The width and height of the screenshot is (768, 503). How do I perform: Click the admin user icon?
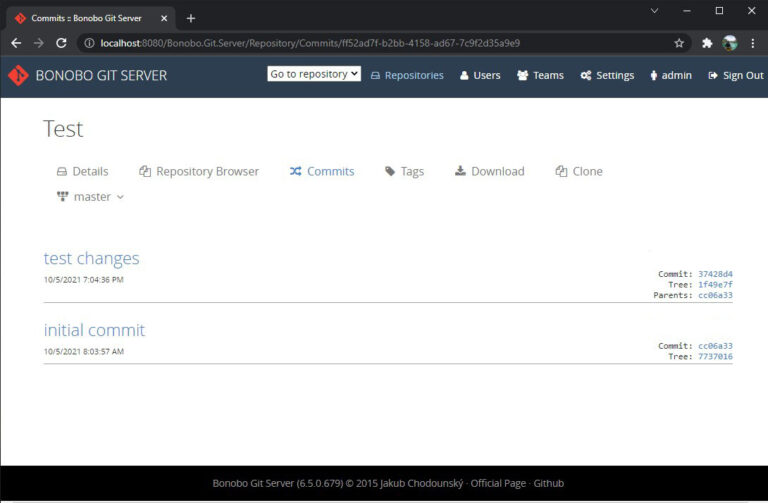pyautogui.click(x=654, y=75)
